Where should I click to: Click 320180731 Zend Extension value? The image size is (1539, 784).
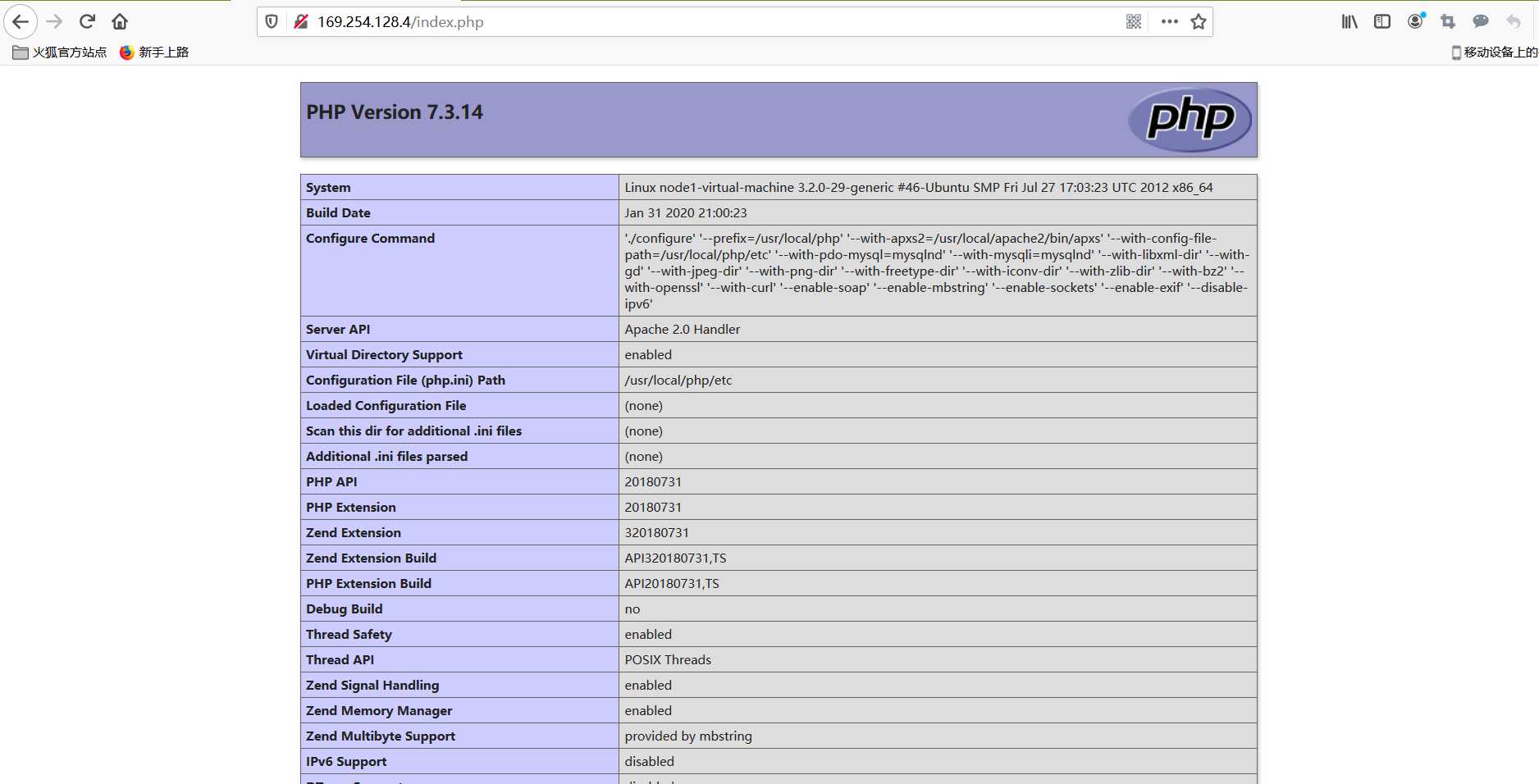pyautogui.click(x=657, y=533)
